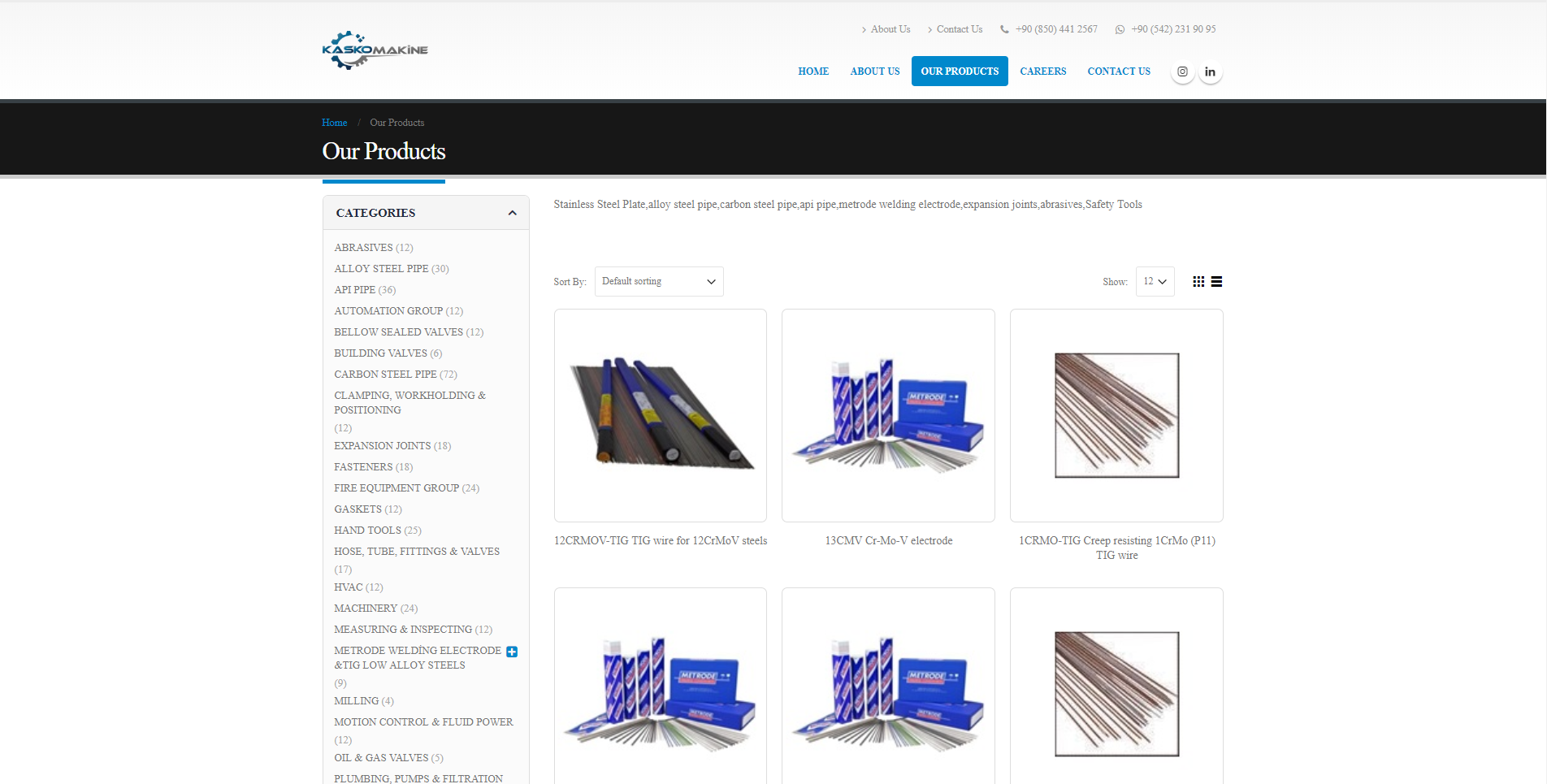Switch to grid view layout

(x=1198, y=282)
